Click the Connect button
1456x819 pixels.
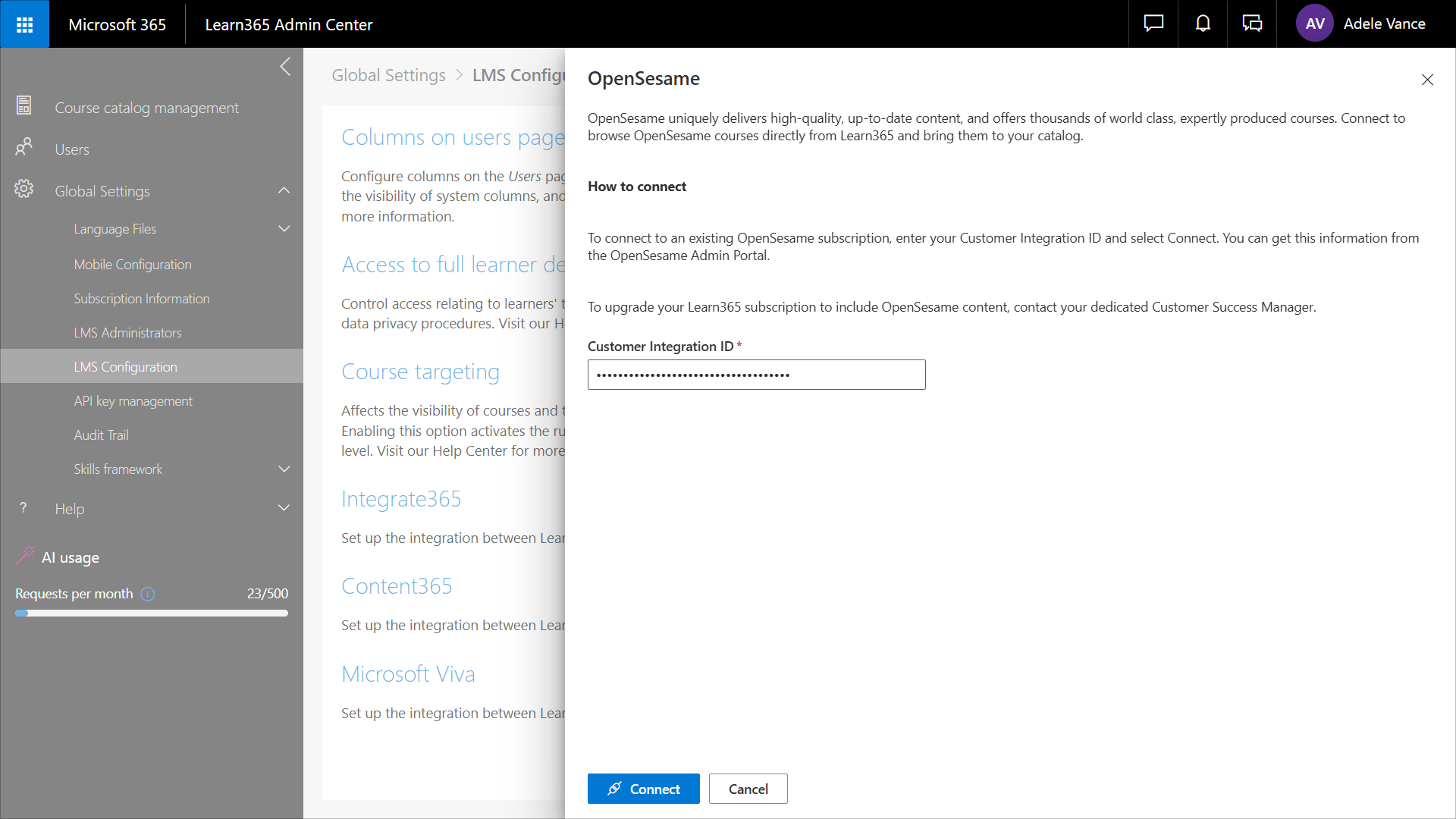643,789
